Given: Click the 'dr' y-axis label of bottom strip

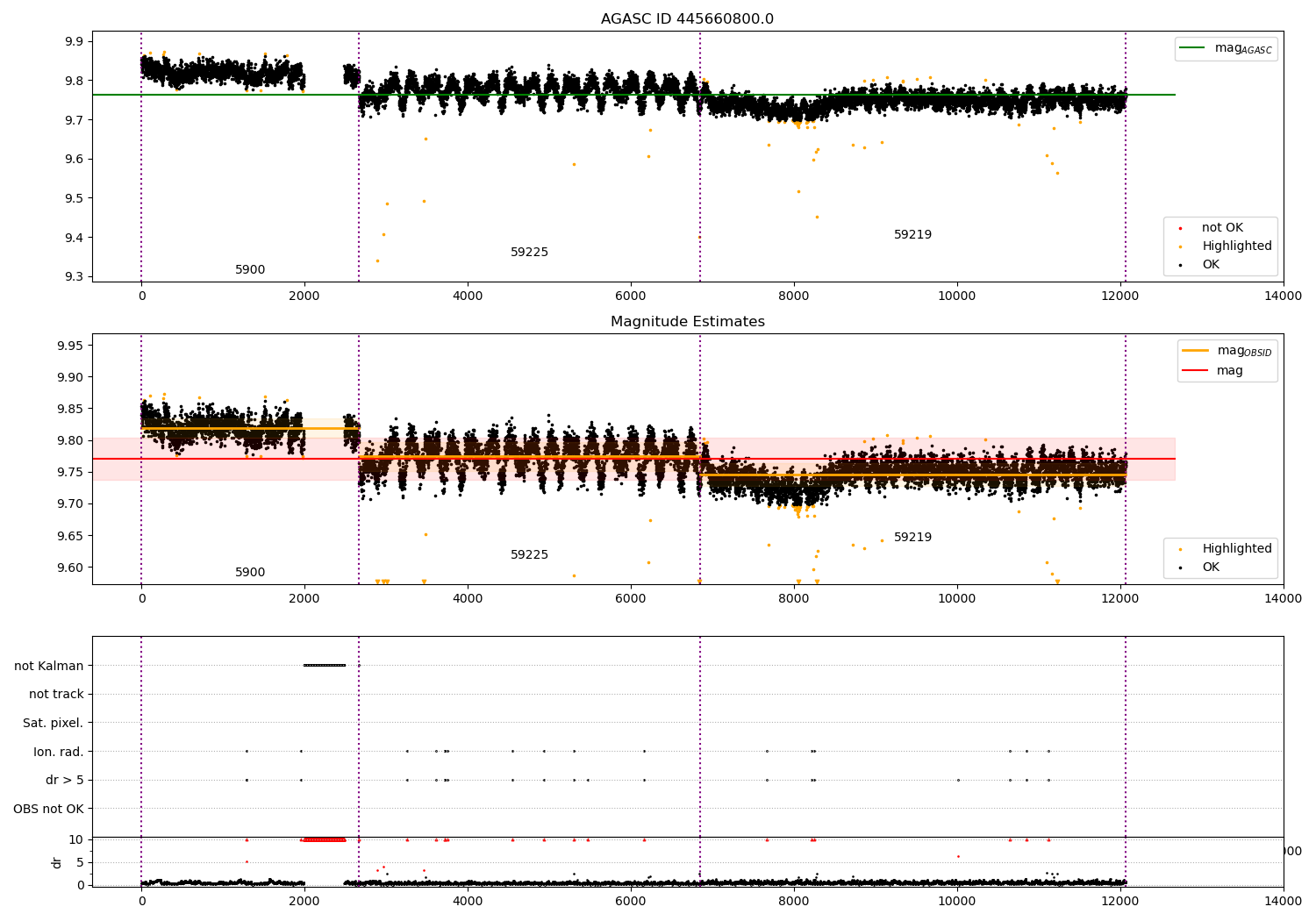Looking at the screenshot, I should pyautogui.click(x=57, y=862).
